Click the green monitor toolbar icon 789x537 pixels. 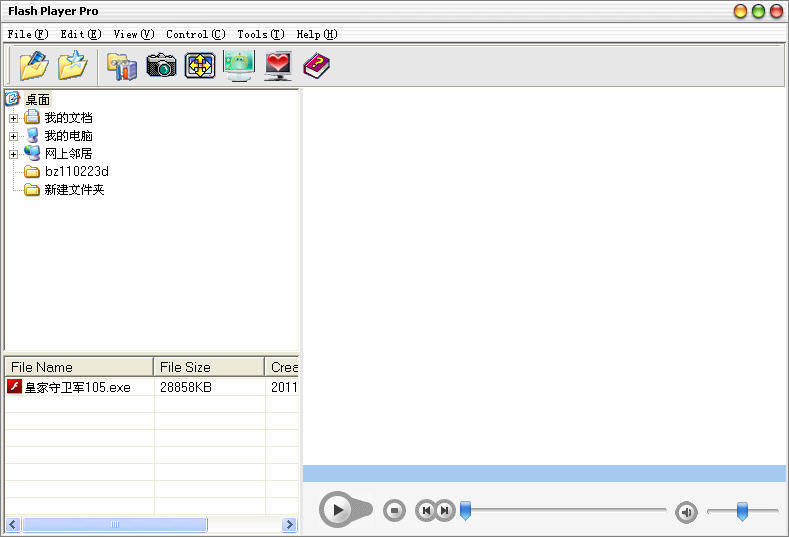(239, 65)
